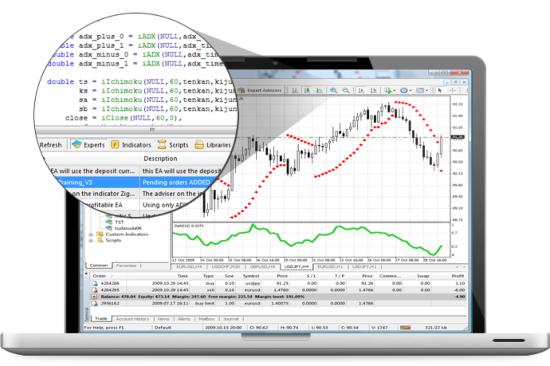This screenshot has height=366, width=550.
Task: Select the 'Using only AD' description row
Action: pos(166,205)
